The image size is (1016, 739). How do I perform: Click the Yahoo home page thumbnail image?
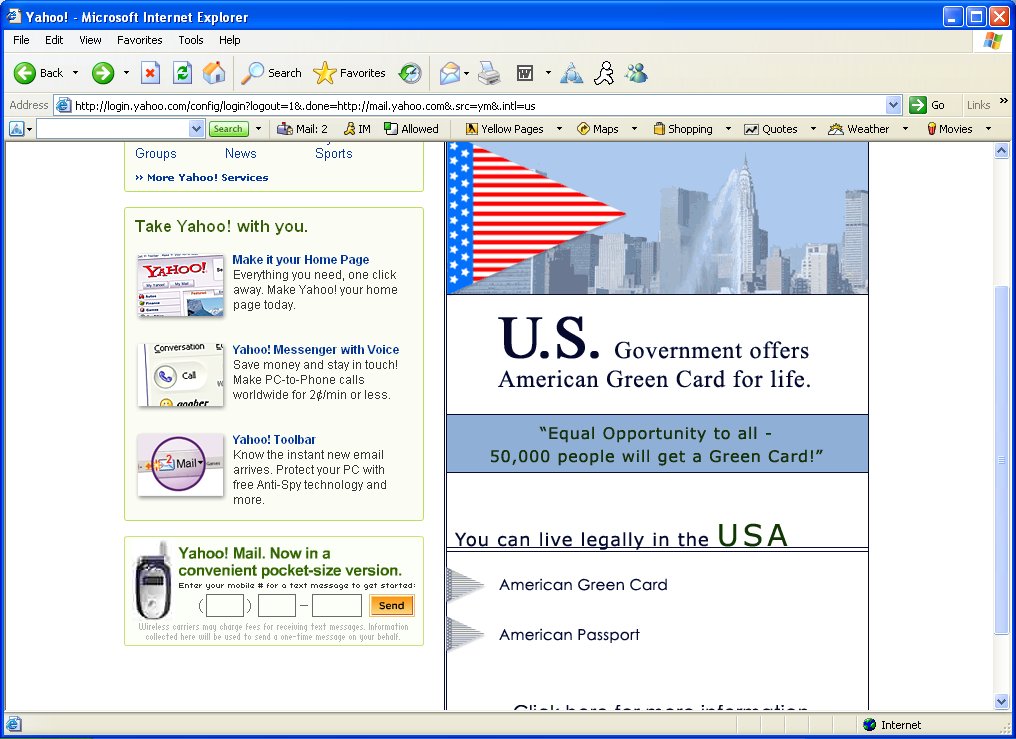(x=181, y=285)
